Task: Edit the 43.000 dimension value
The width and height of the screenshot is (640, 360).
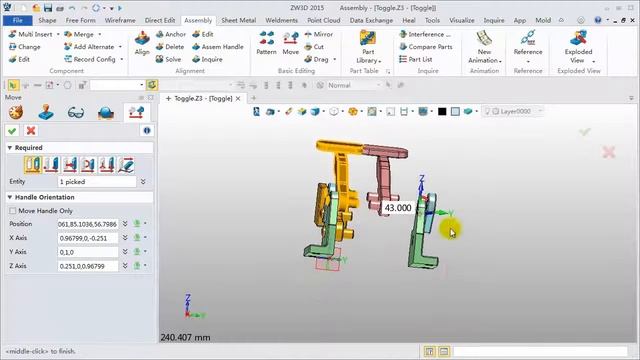Action: pyautogui.click(x=398, y=208)
